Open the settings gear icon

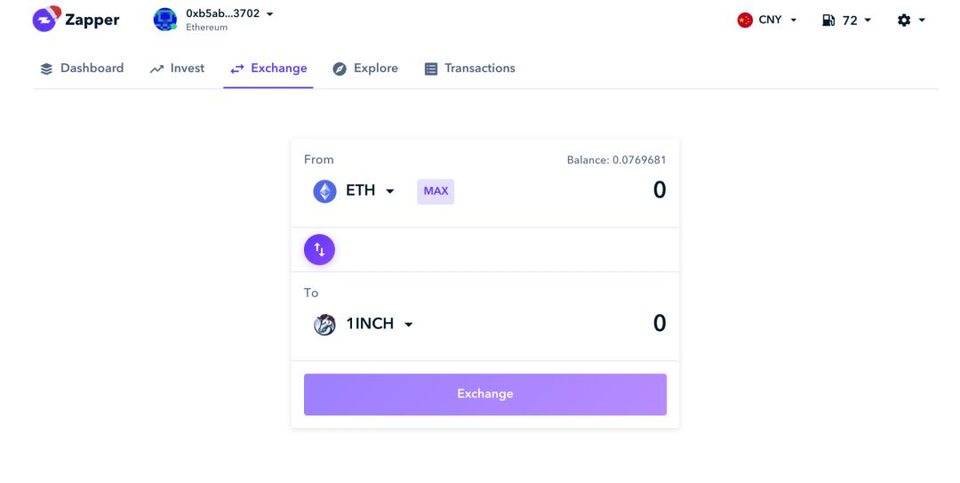tap(904, 20)
